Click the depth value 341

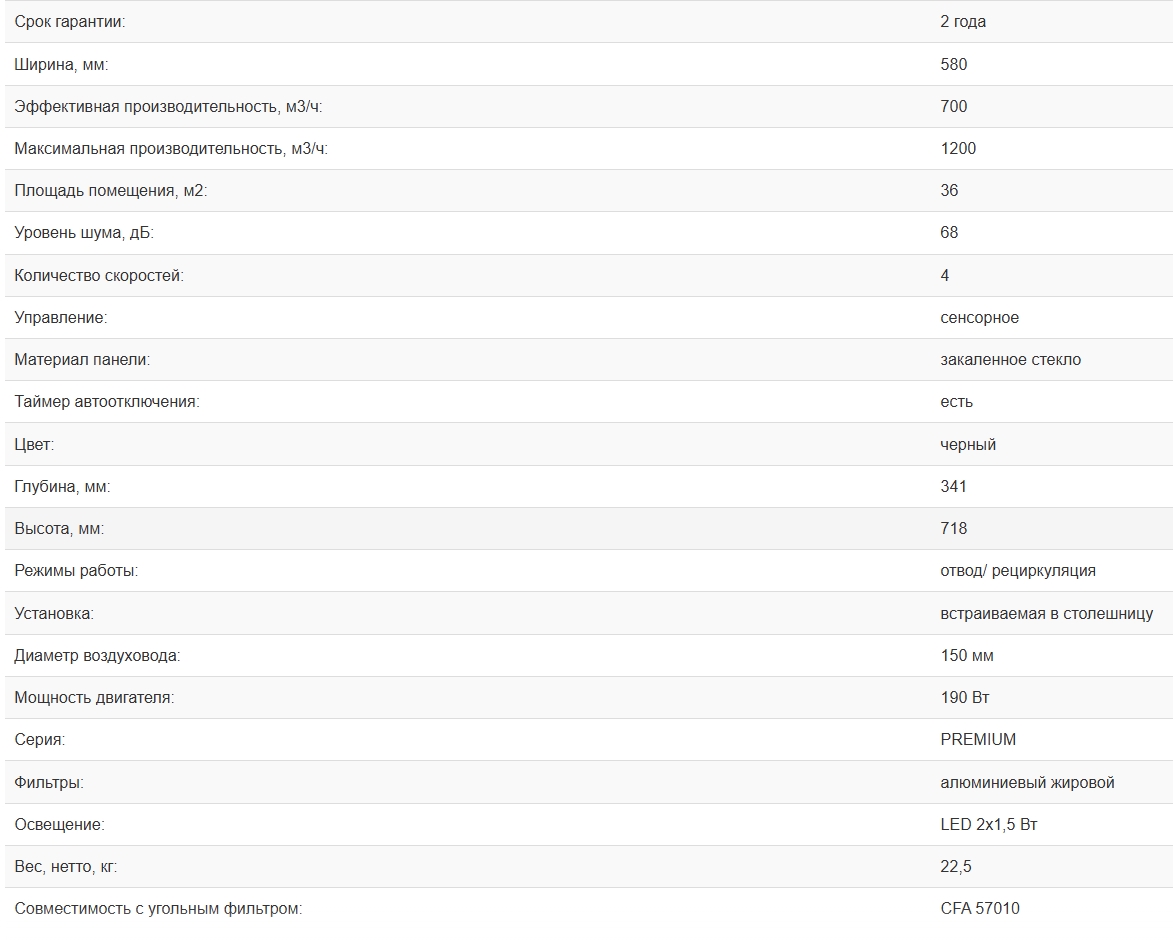(x=954, y=486)
